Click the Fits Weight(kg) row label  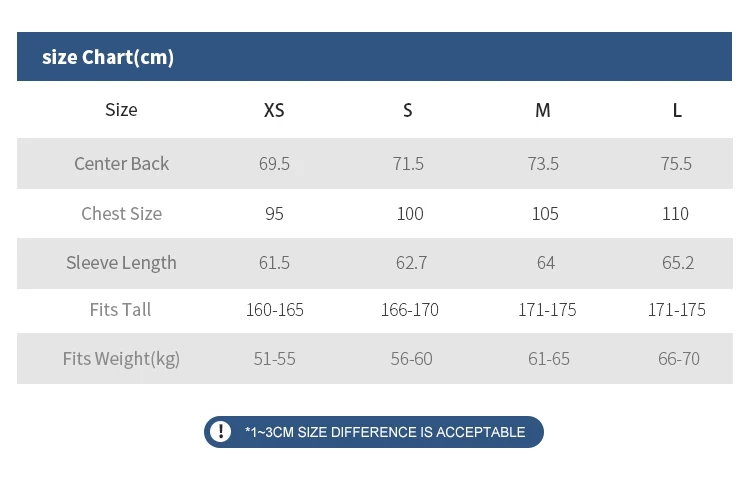[121, 359]
